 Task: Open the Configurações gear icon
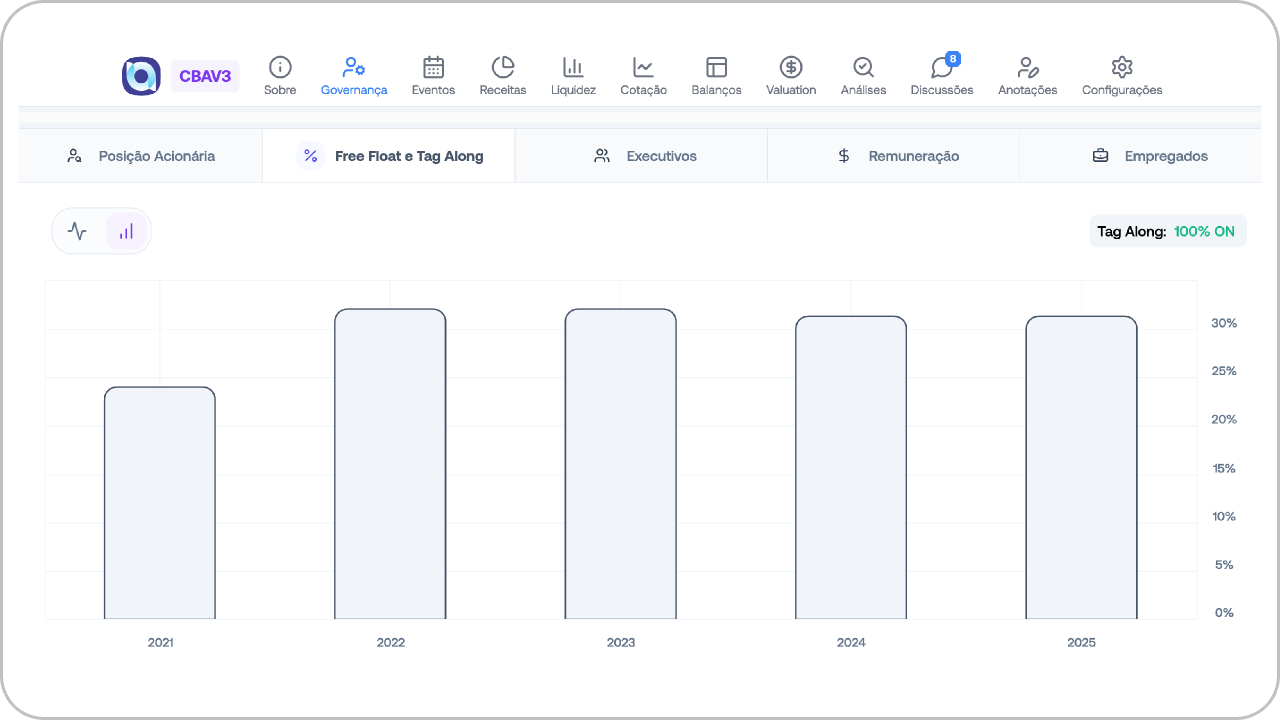click(1122, 67)
